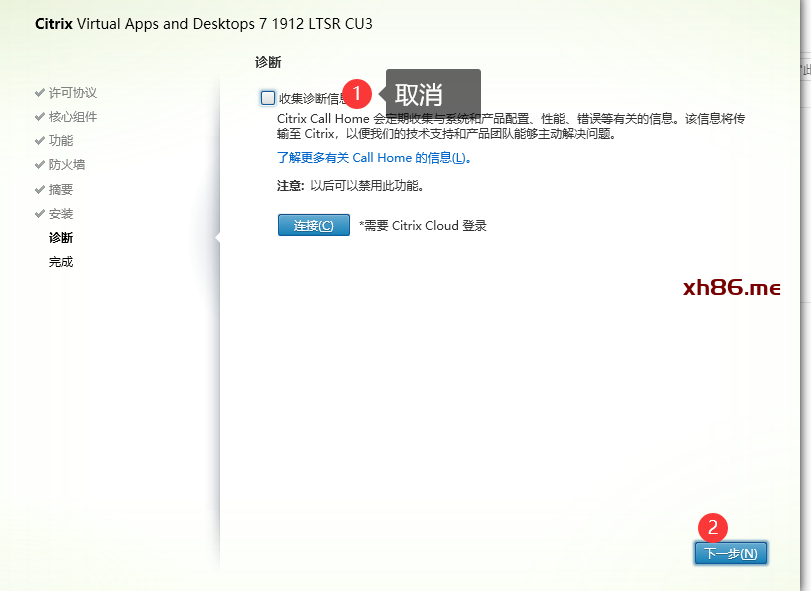Screen dimensions: 811x591
Task: Select the 诊断 step in sidebar
Action: click(x=61, y=237)
